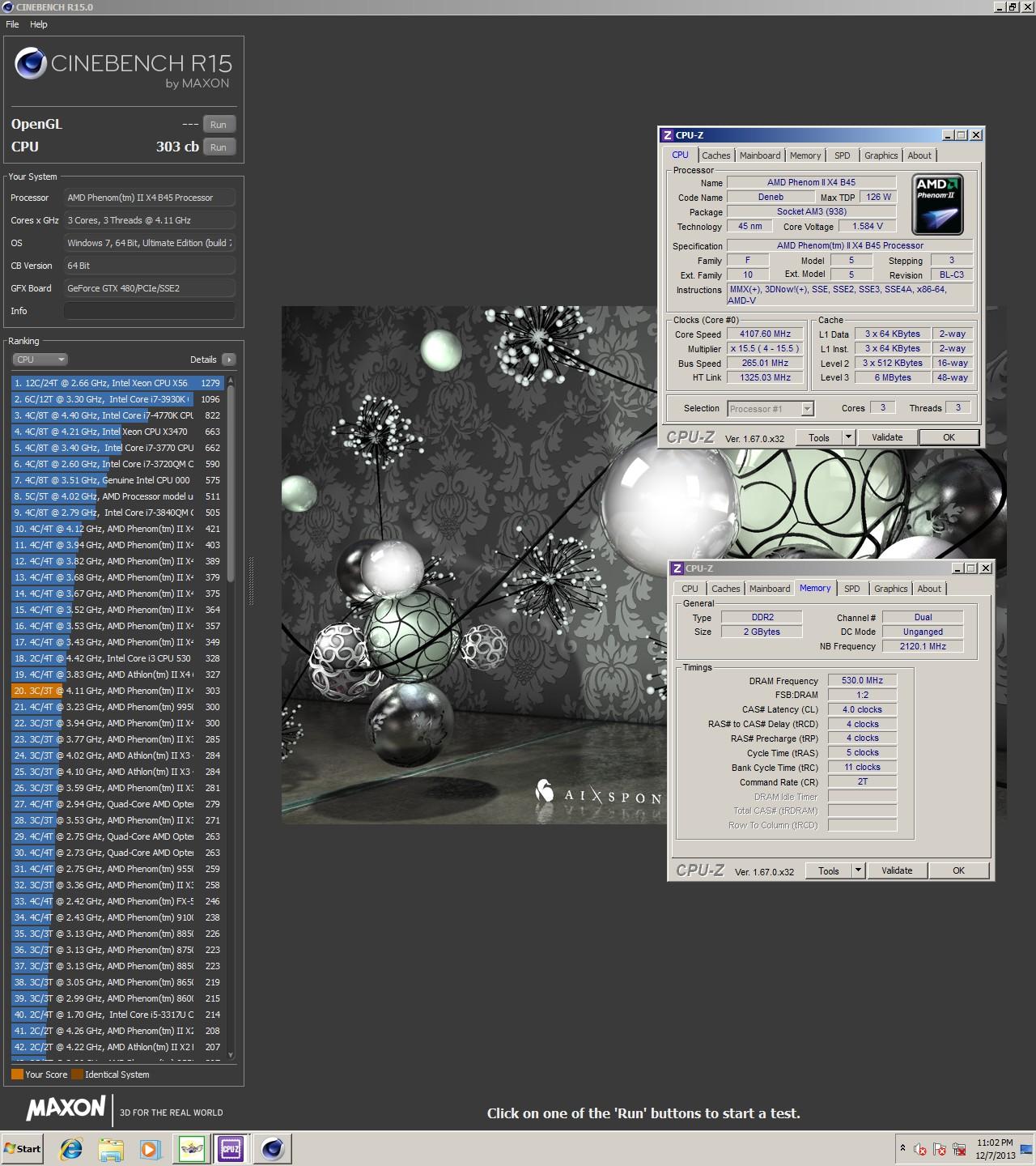This screenshot has width=1036, height=1166.
Task: Select ranking row 3 Core i7-4770K
Action: (x=117, y=415)
